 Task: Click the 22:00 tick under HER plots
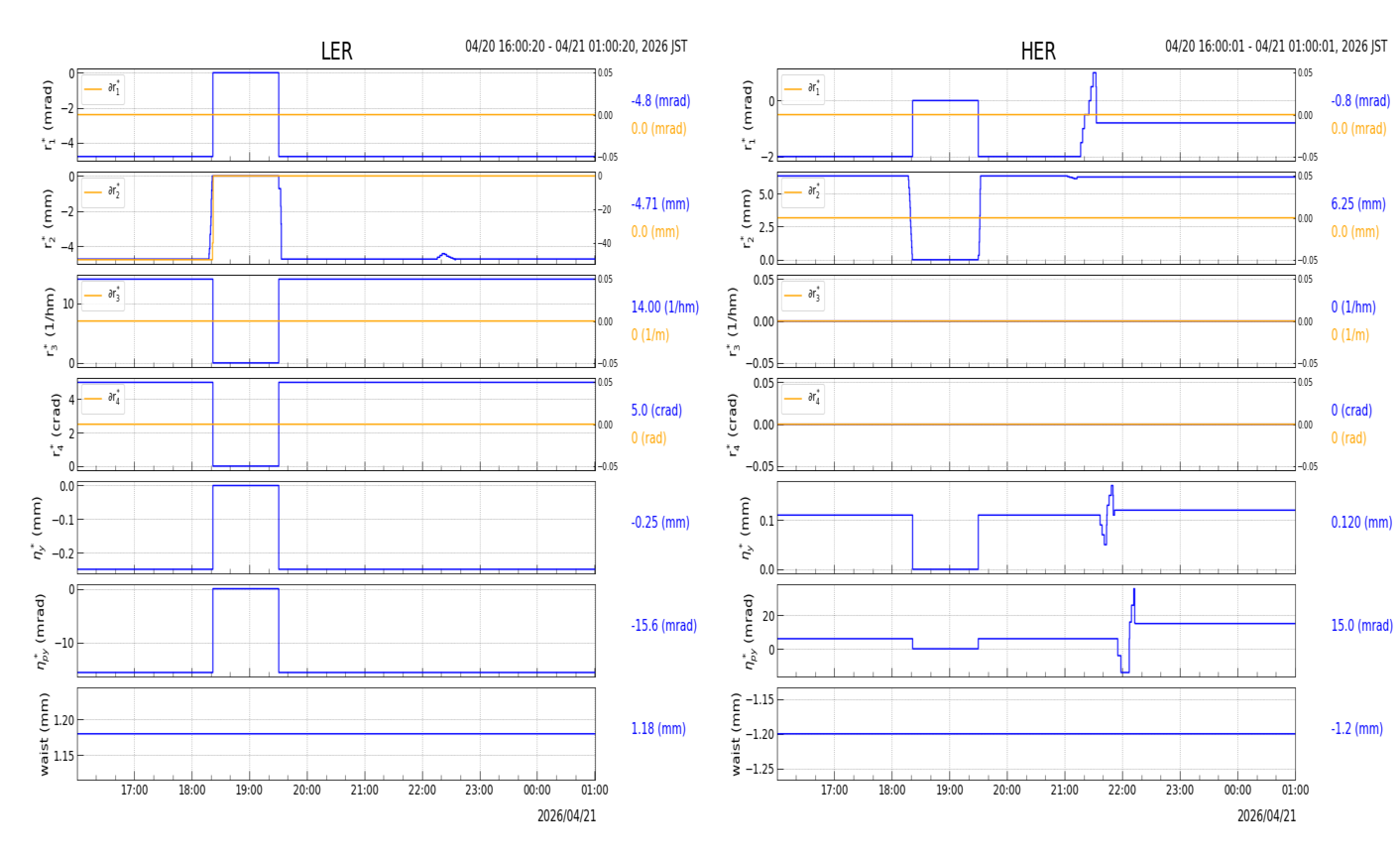pos(1122,791)
